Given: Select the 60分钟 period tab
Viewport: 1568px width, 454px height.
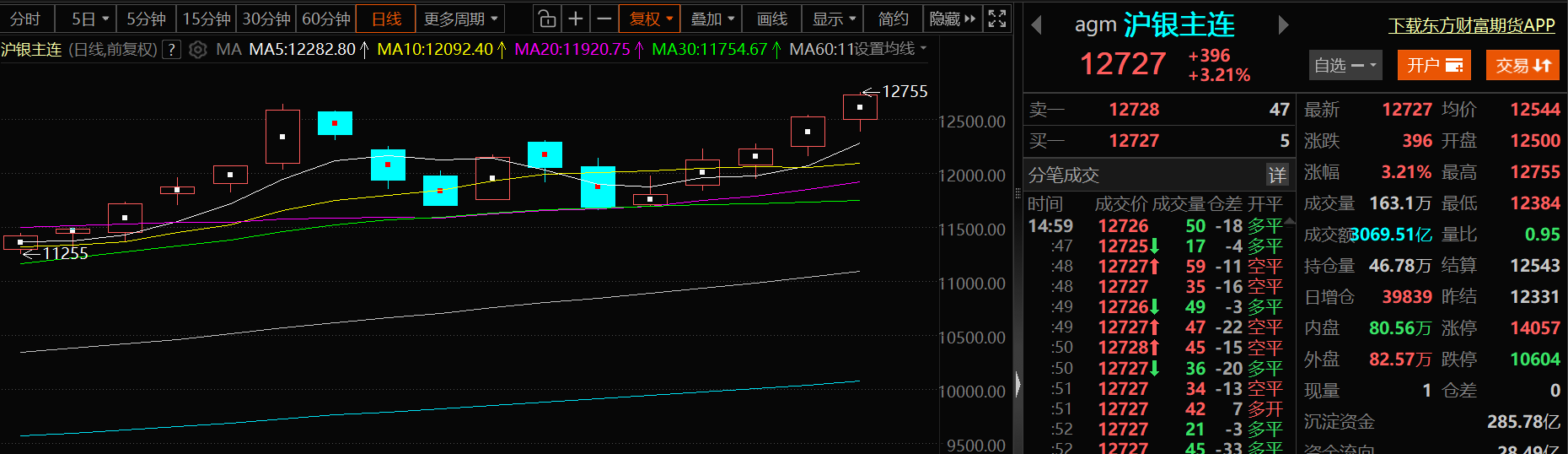Looking at the screenshot, I should pos(326,19).
